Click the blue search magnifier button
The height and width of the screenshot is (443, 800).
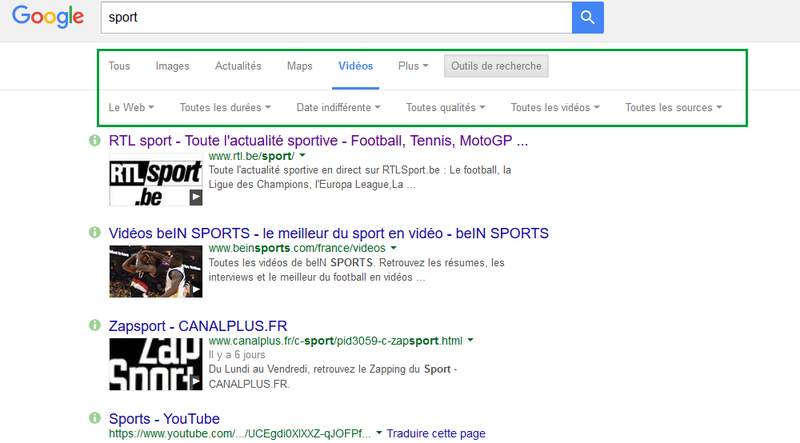coord(588,17)
